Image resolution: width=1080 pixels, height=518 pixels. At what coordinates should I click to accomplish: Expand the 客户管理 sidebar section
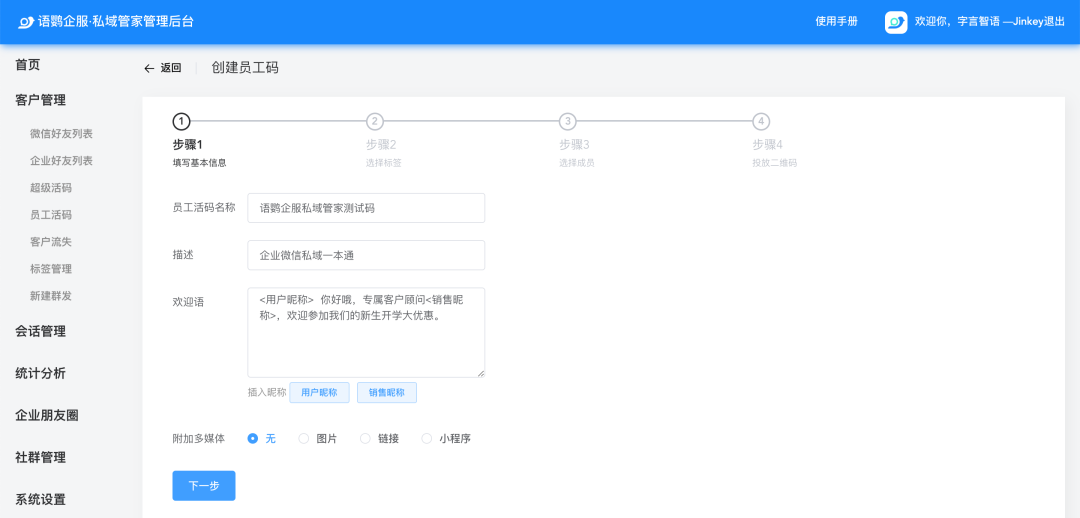tap(40, 100)
